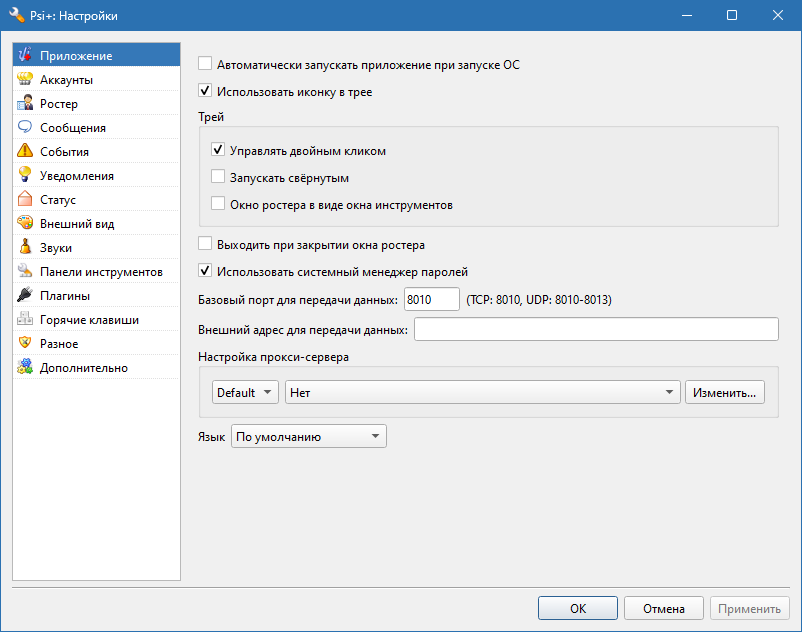Click the external data transfer address field
Viewport: 802px width, 632px height.
596,328
